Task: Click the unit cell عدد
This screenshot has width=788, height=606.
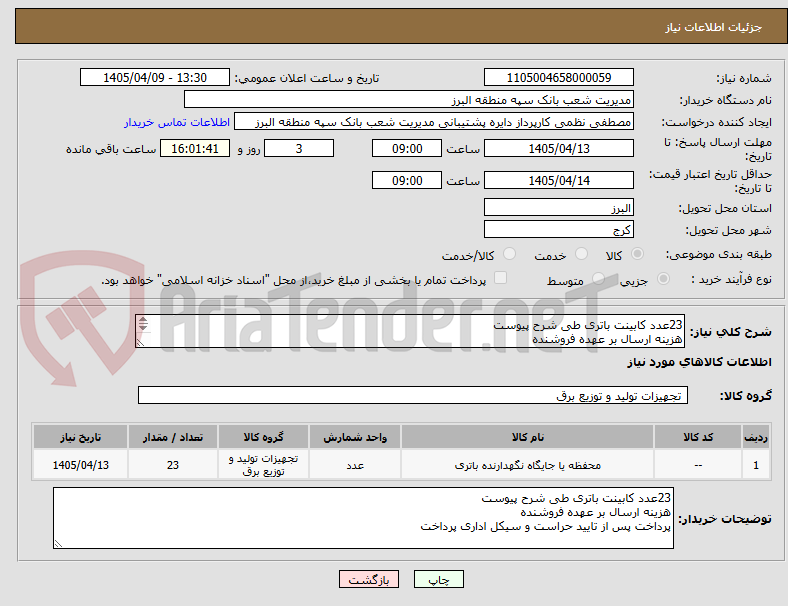Action: 355,465
